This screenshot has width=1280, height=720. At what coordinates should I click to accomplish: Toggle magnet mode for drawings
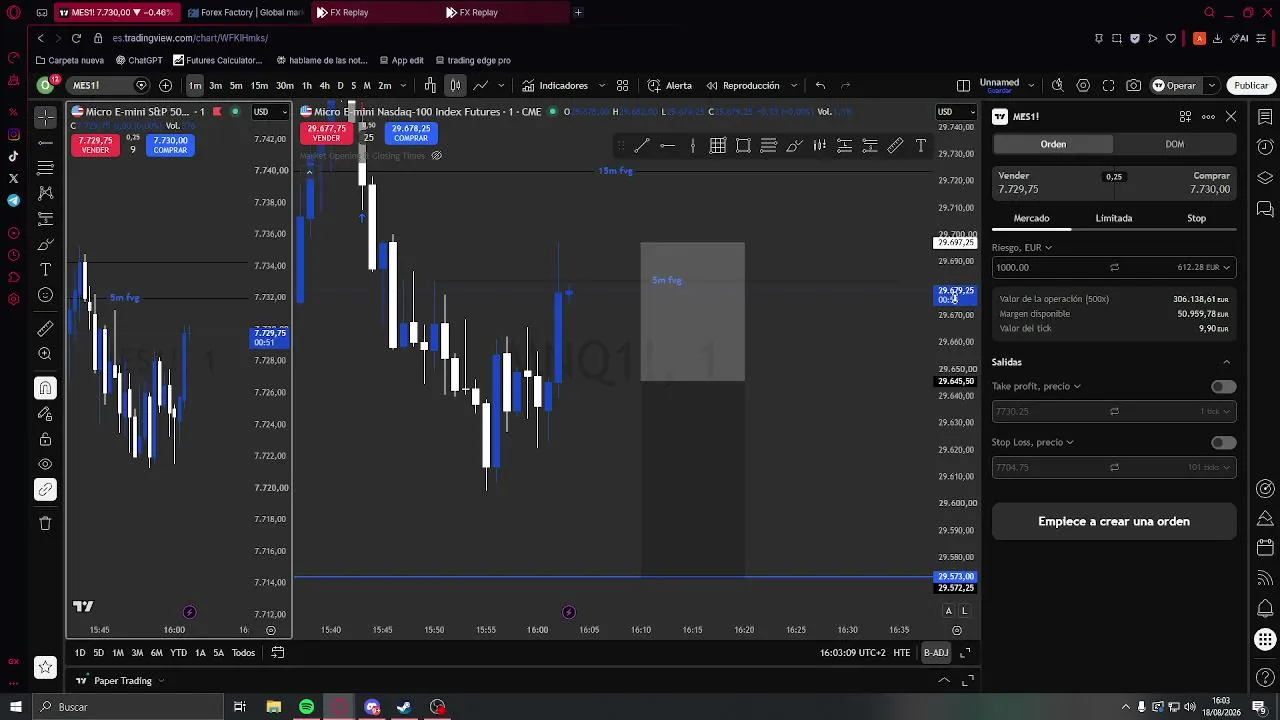point(45,388)
